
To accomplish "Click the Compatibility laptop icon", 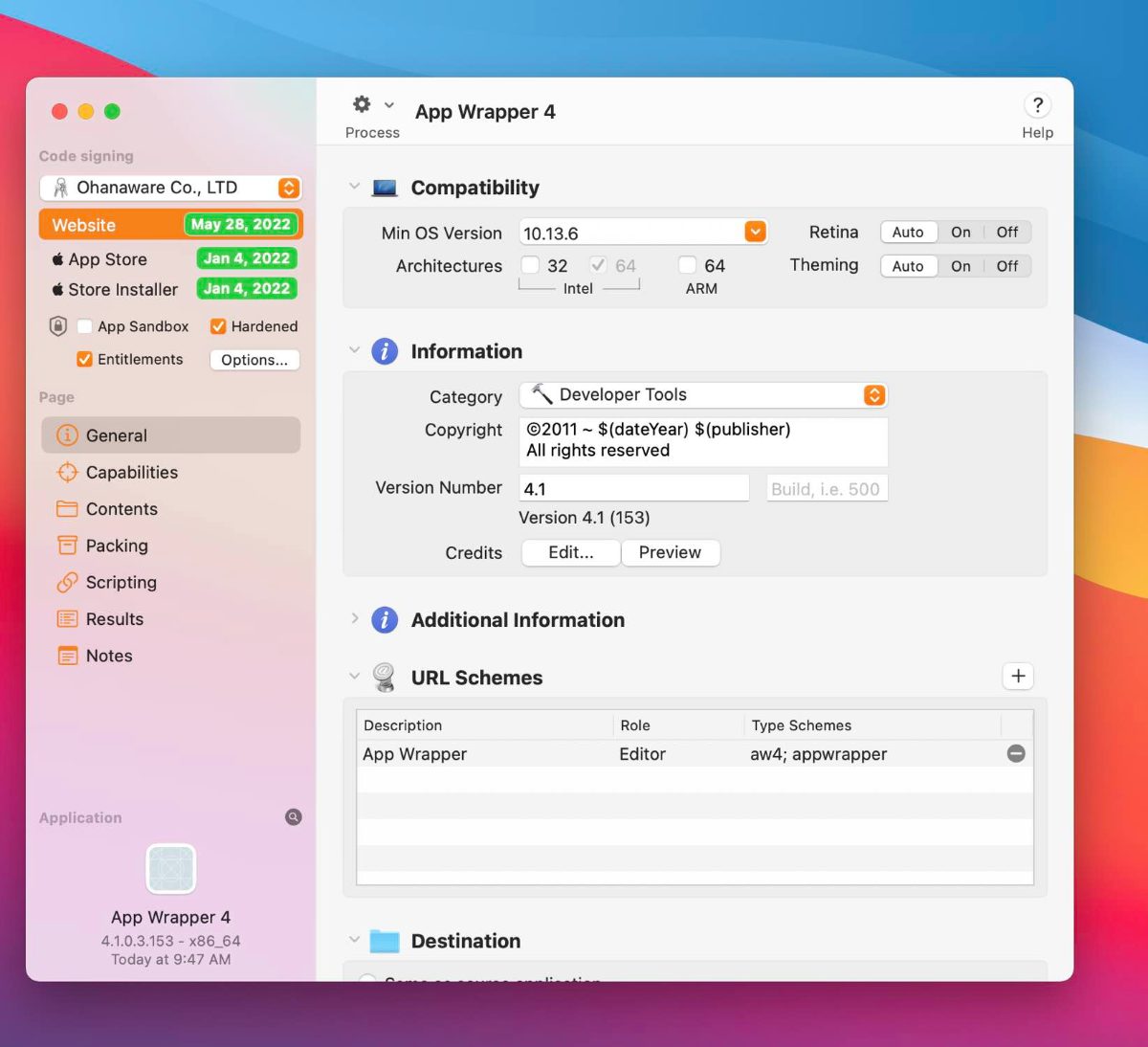I will [385, 188].
